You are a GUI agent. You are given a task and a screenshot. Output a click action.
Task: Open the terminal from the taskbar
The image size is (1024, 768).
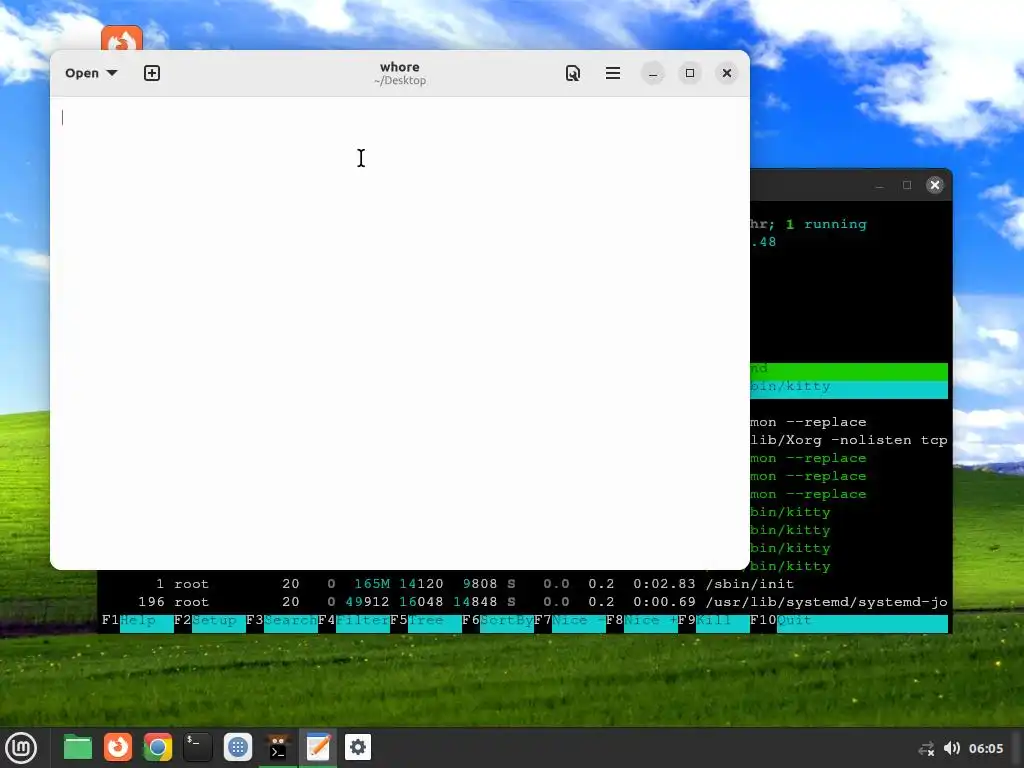(x=197, y=748)
